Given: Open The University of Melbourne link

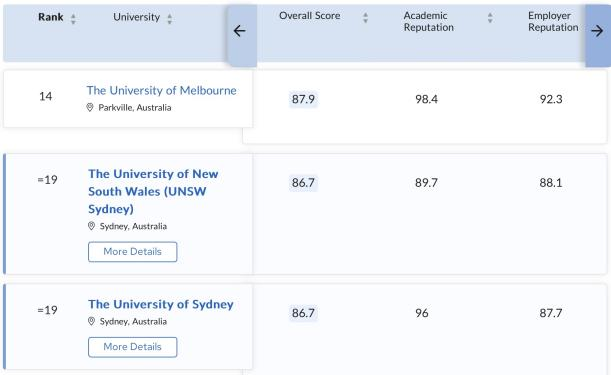Looking at the screenshot, I should tap(161, 90).
